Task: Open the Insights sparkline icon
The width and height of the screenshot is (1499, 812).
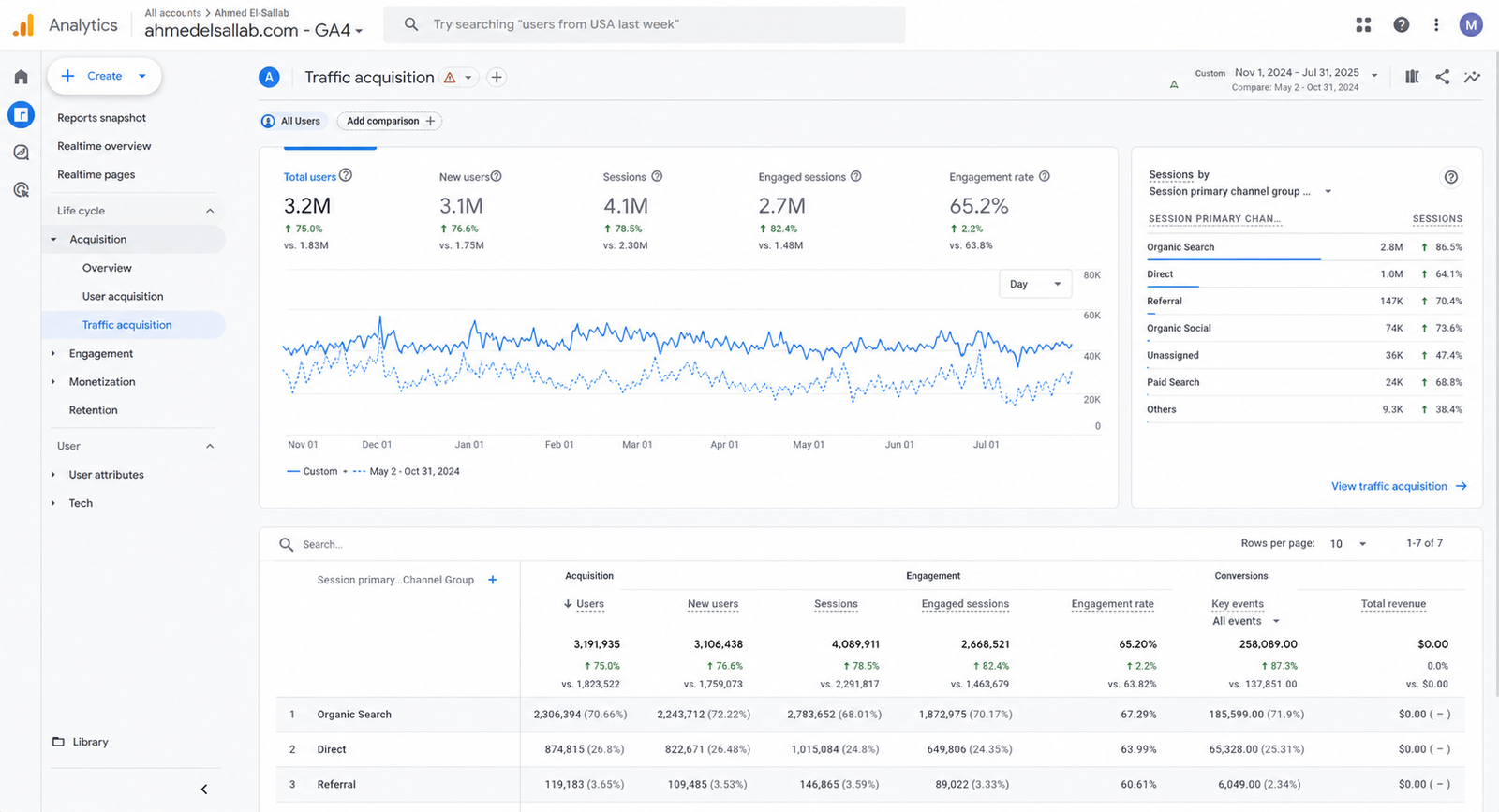Action: (1472, 77)
